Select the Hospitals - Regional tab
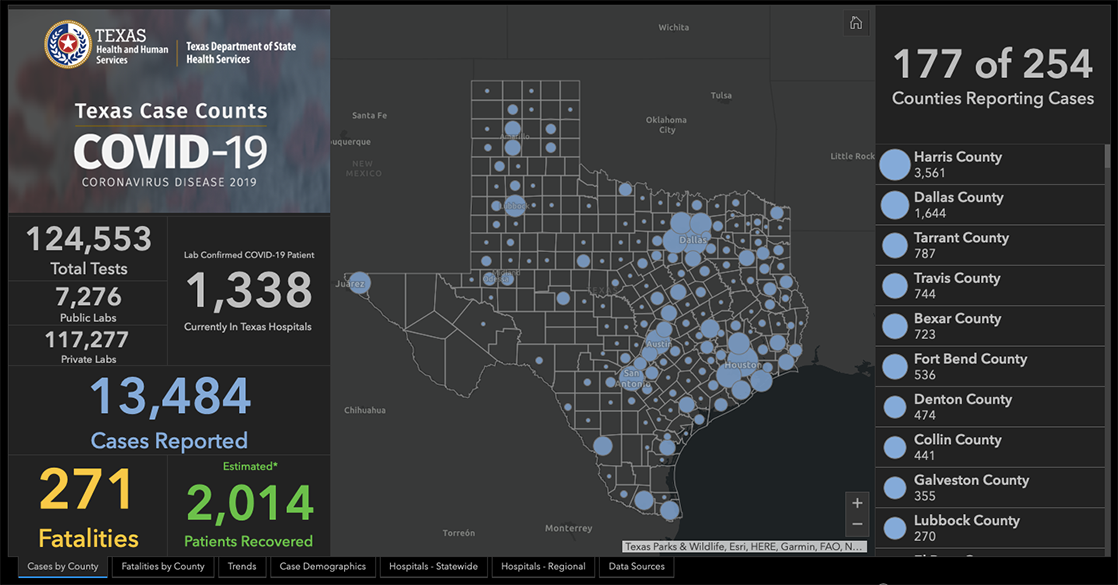 tap(544, 566)
